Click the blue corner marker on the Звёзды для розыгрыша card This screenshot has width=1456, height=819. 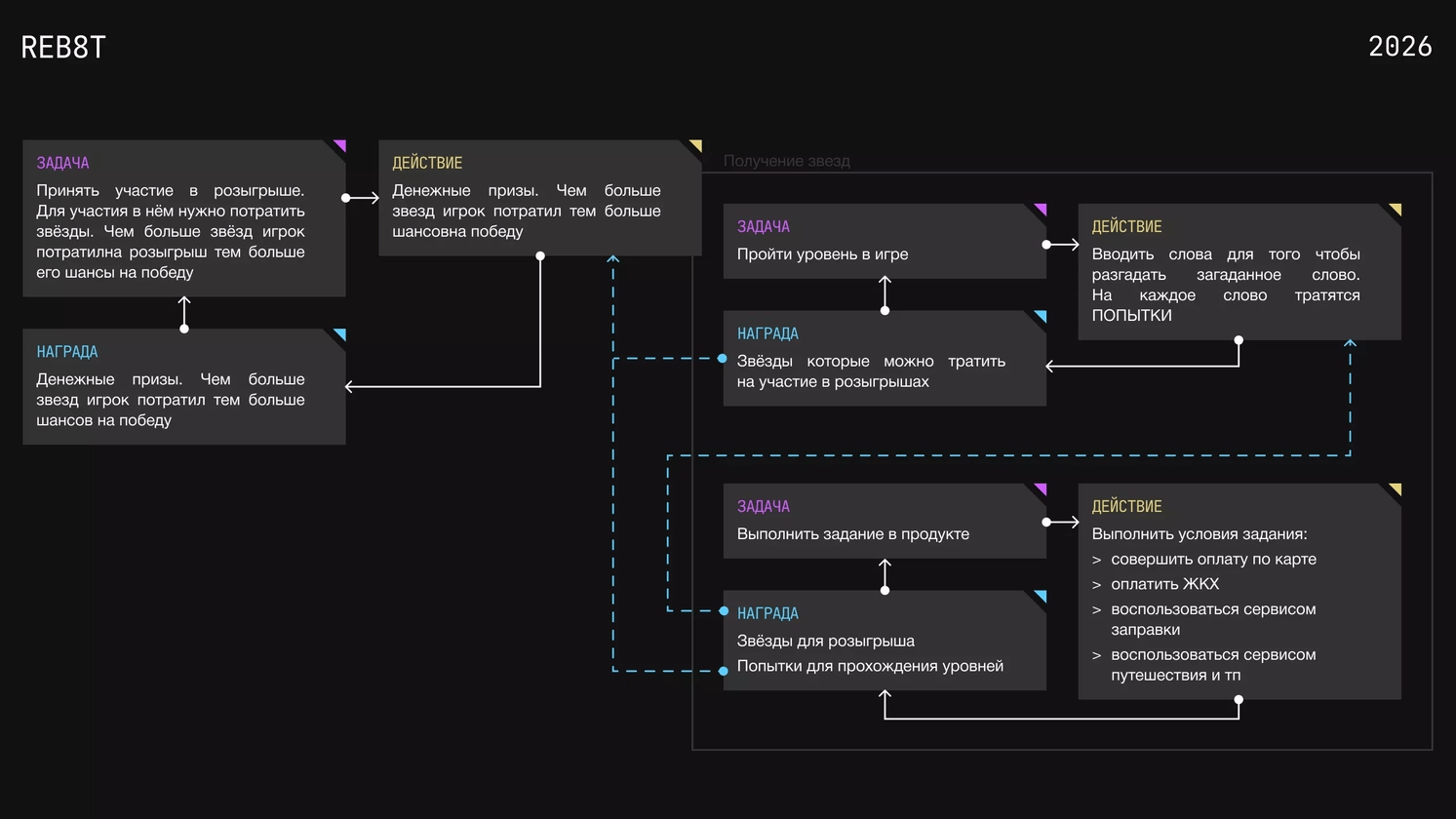click(x=1042, y=596)
